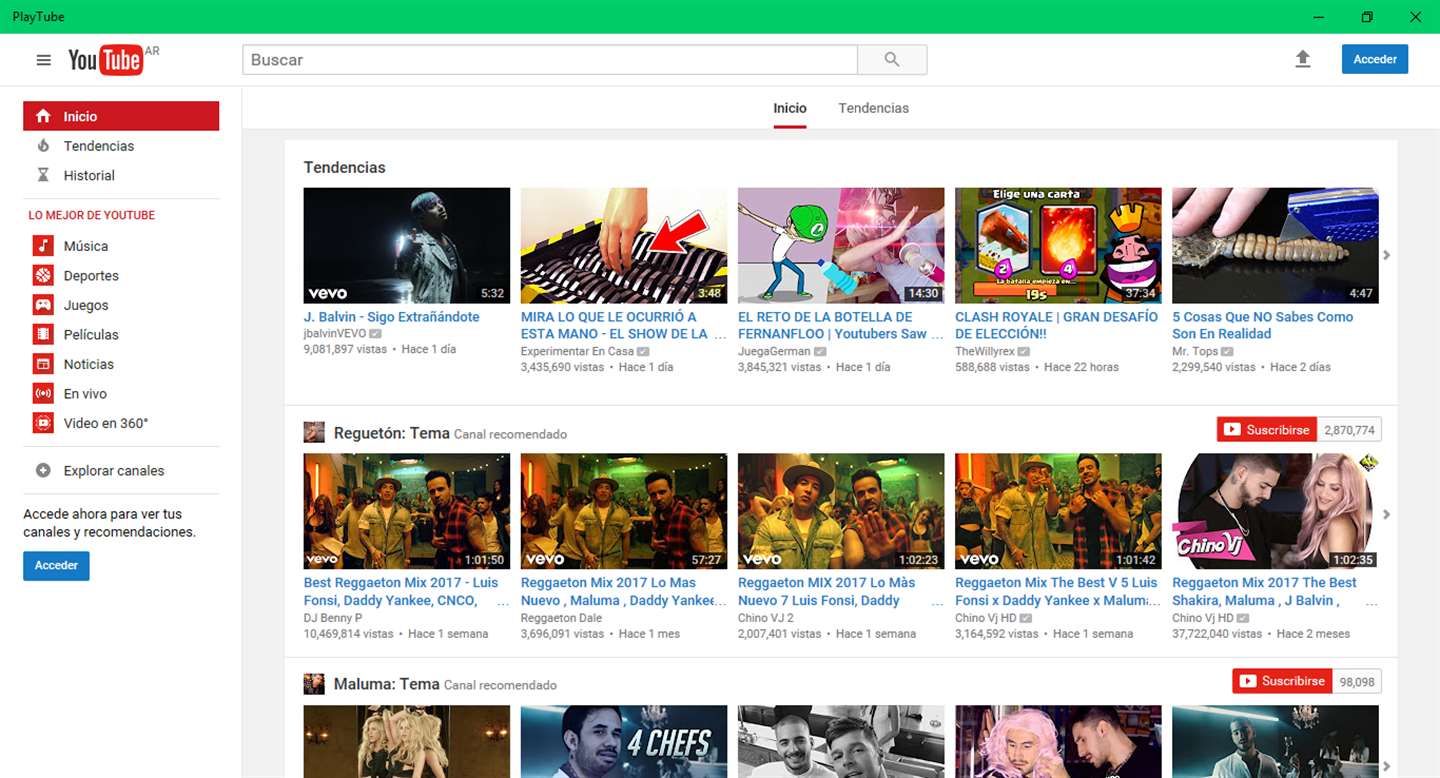
Task: Switch to the Tendencias tab
Action: [874, 108]
